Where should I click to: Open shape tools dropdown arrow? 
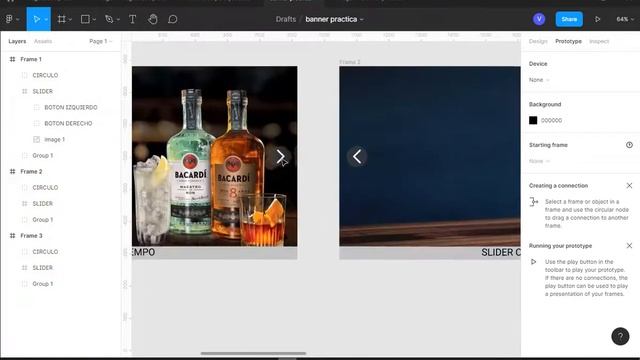pyautogui.click(x=94, y=20)
